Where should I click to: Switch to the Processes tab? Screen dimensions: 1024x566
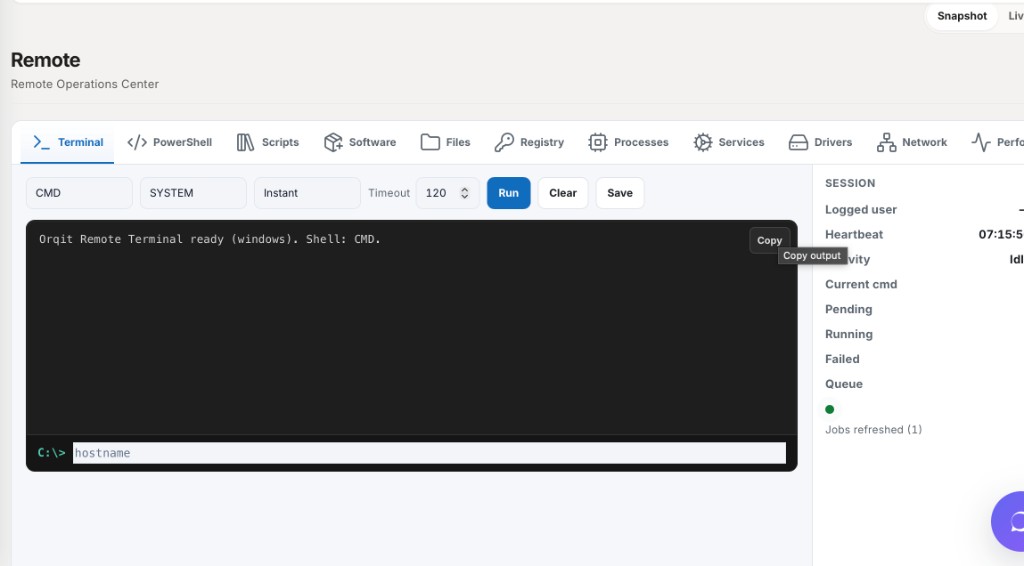(x=628, y=142)
